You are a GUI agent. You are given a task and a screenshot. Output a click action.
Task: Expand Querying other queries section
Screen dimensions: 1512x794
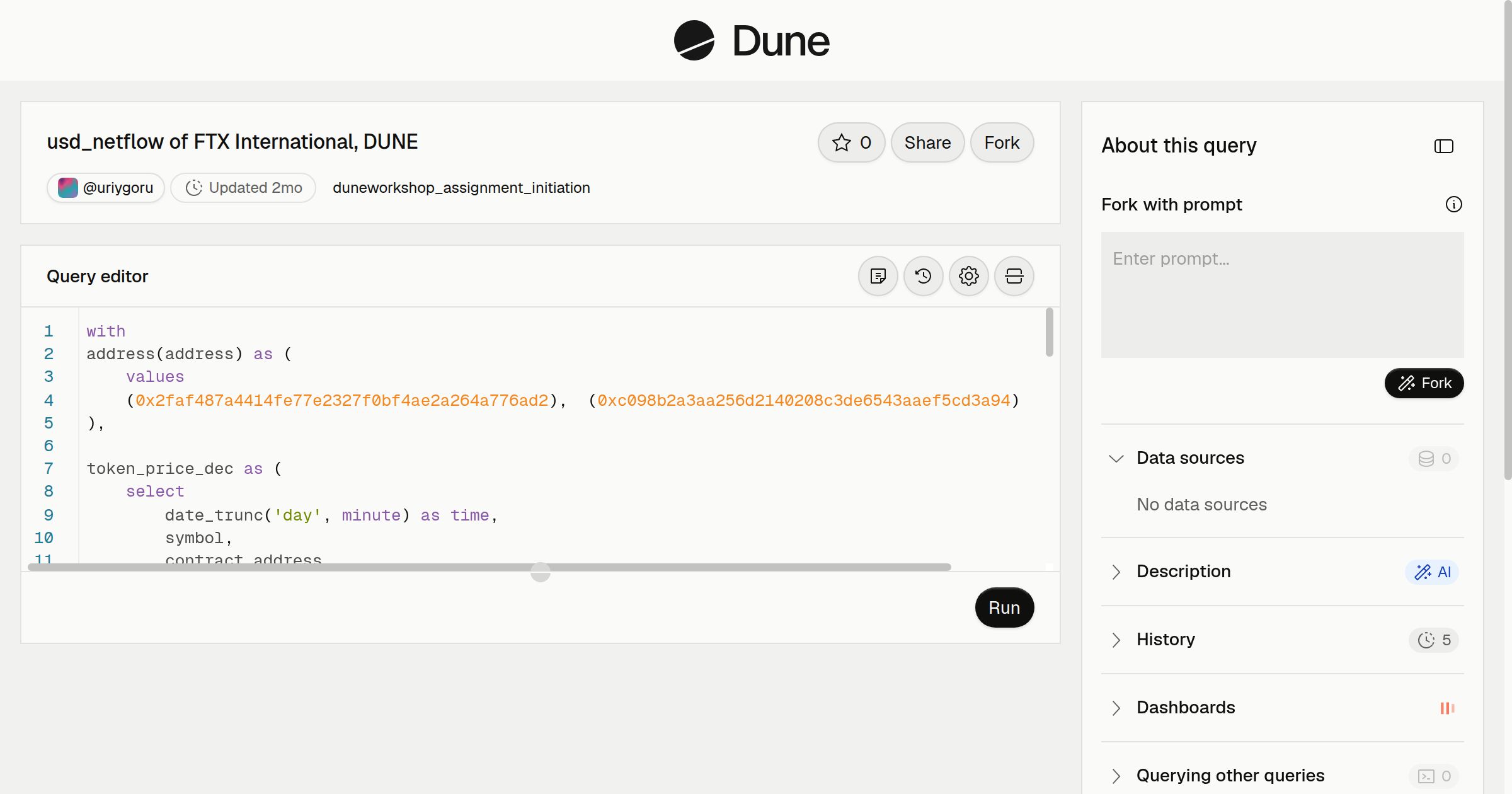coord(1116,776)
